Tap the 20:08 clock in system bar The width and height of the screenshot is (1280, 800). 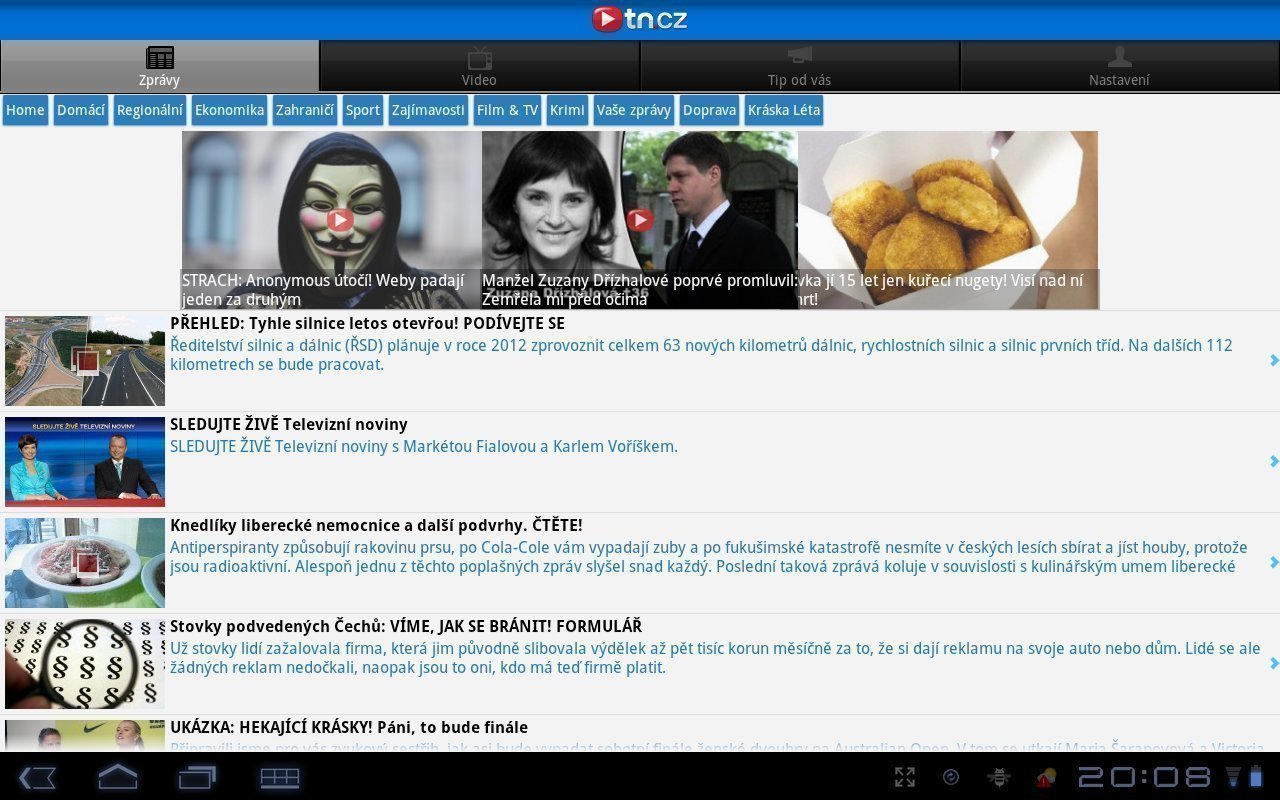[1143, 777]
